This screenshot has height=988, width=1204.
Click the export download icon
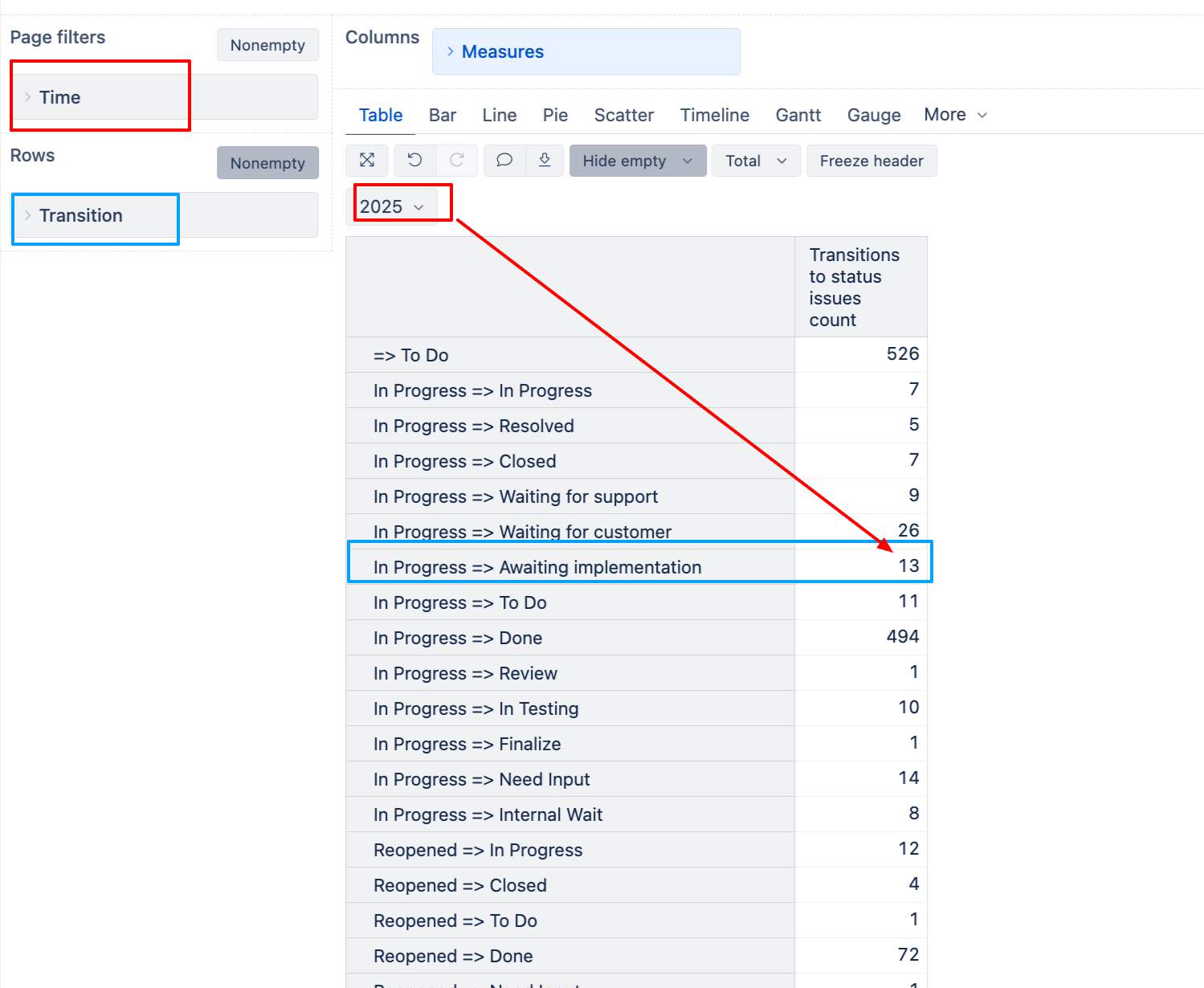(545, 161)
